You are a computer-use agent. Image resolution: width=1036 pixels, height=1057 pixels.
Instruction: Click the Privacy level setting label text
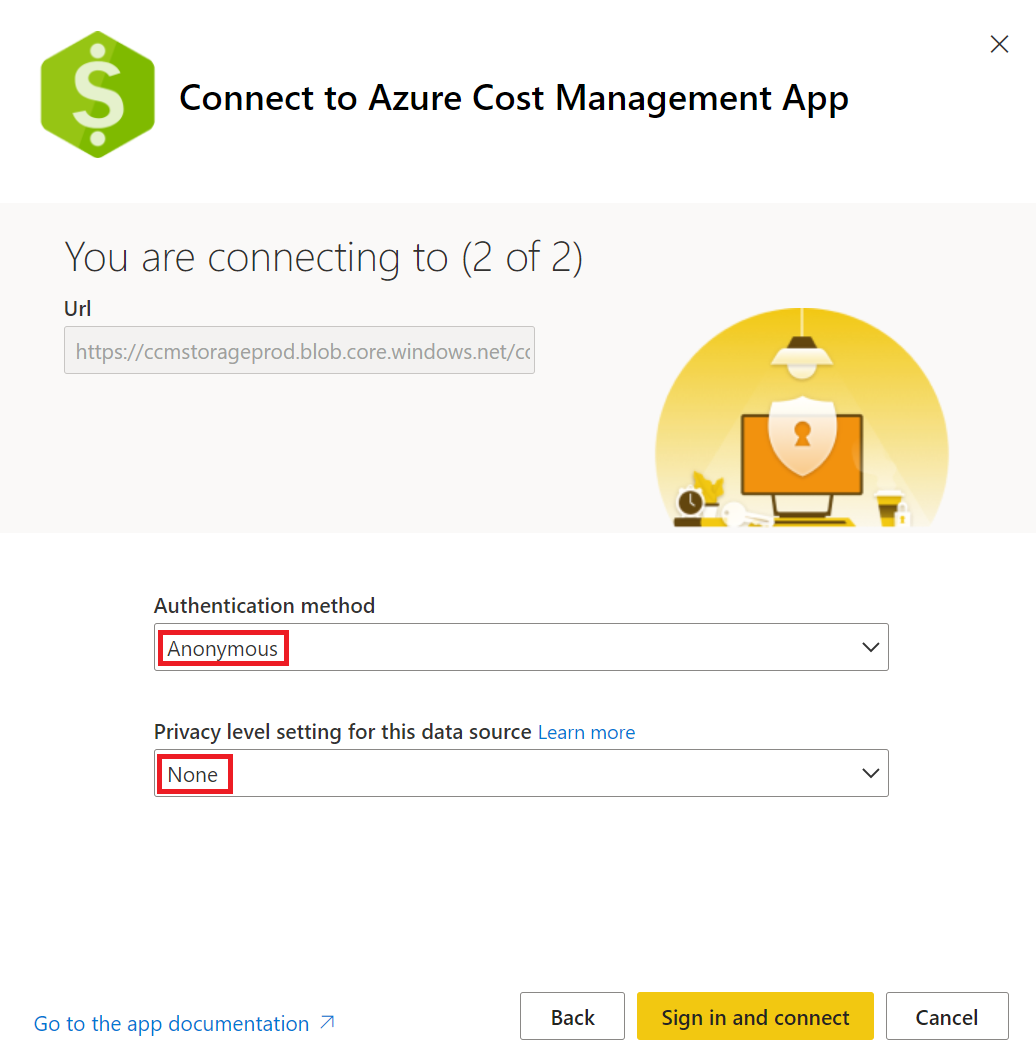[342, 732]
